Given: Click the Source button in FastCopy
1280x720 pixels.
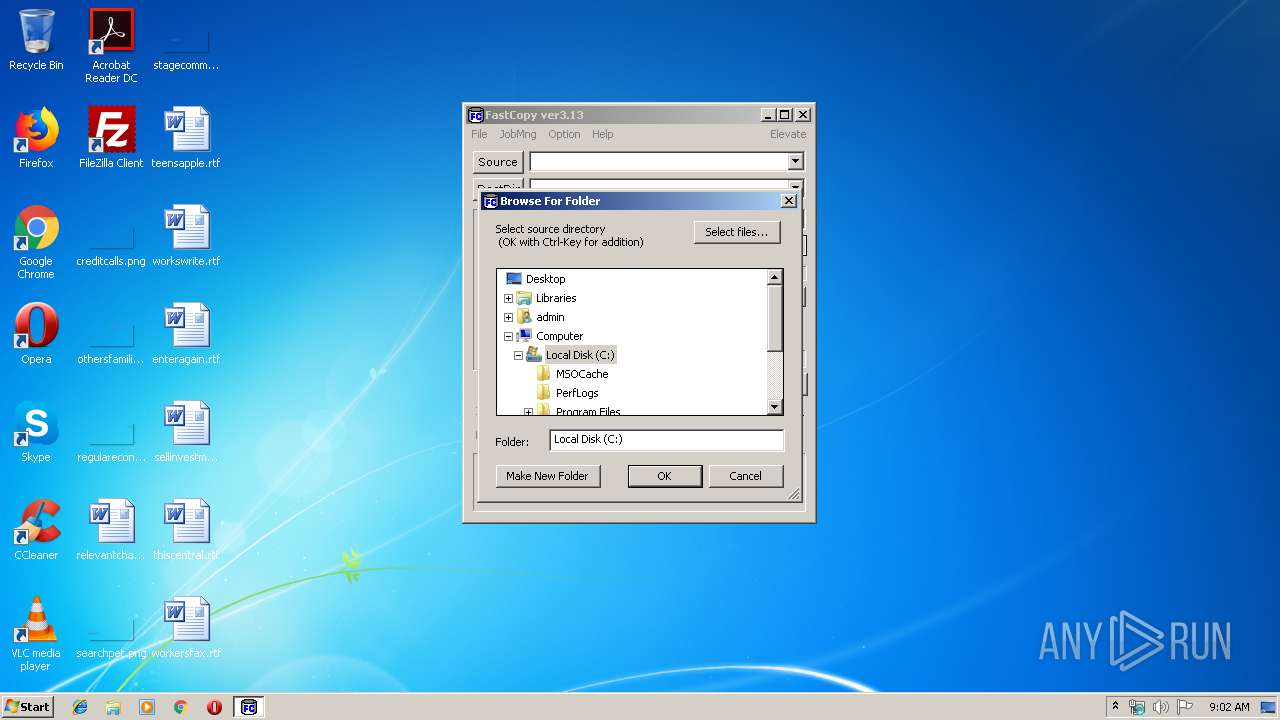Looking at the screenshot, I should tap(498, 162).
